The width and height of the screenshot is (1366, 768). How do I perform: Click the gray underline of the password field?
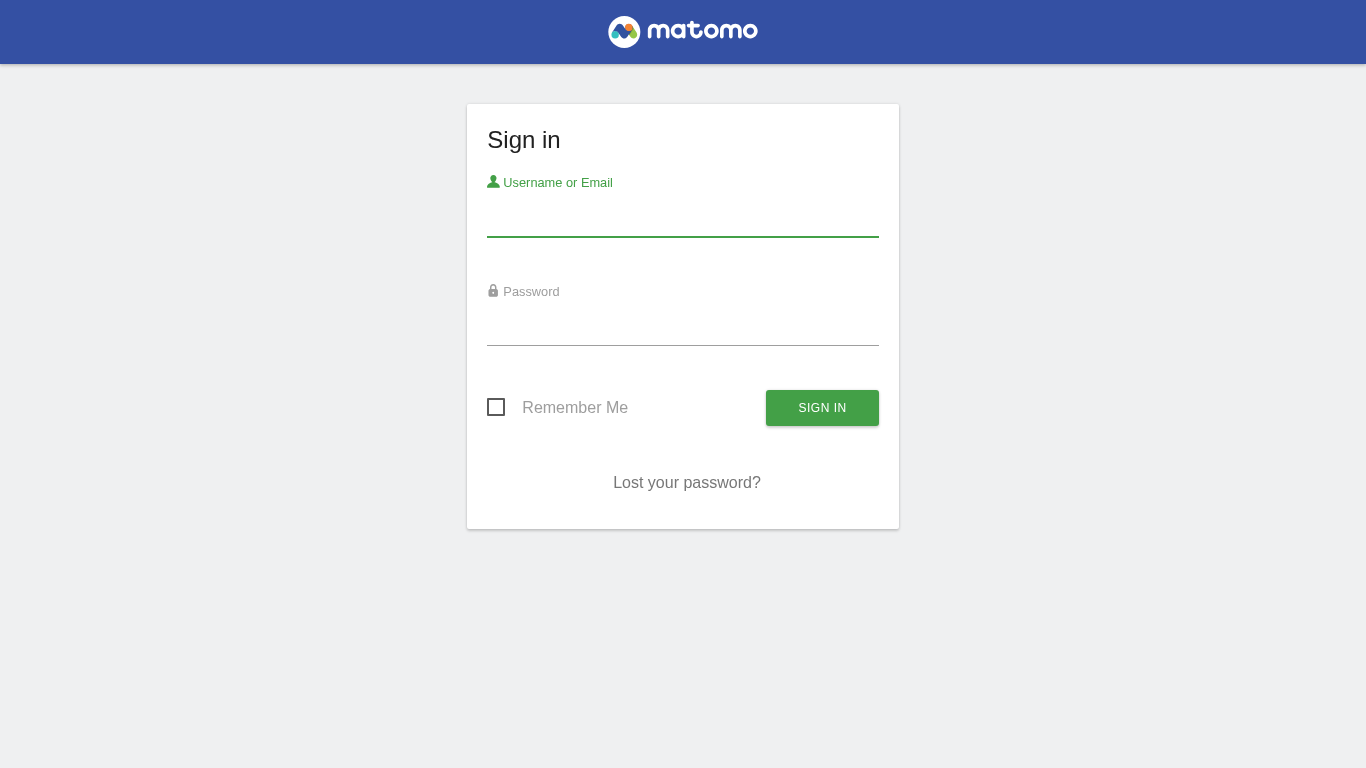[682, 345]
